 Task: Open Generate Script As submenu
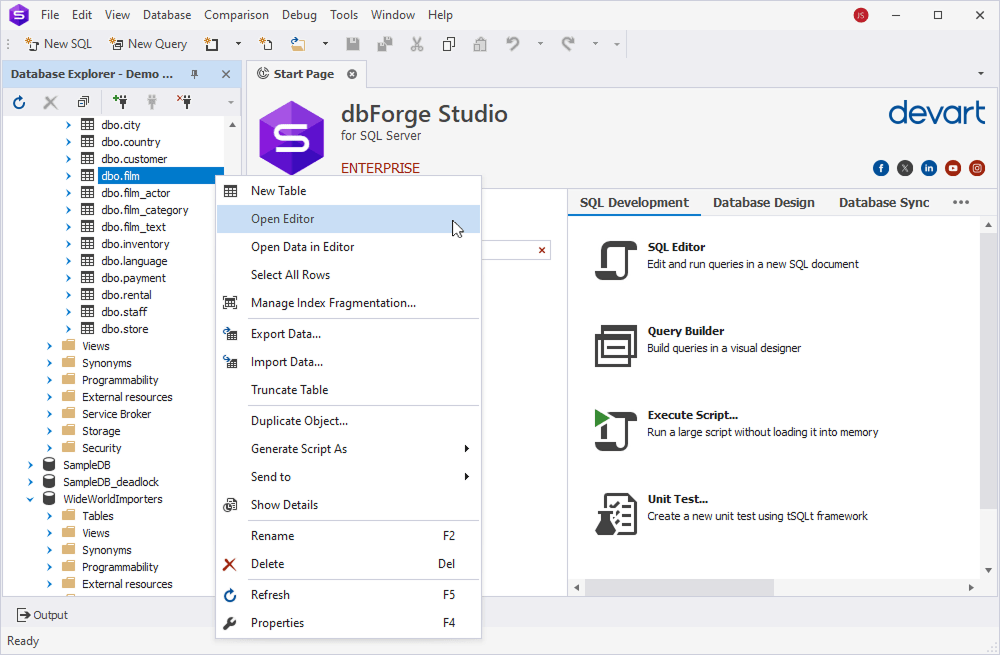(348, 449)
